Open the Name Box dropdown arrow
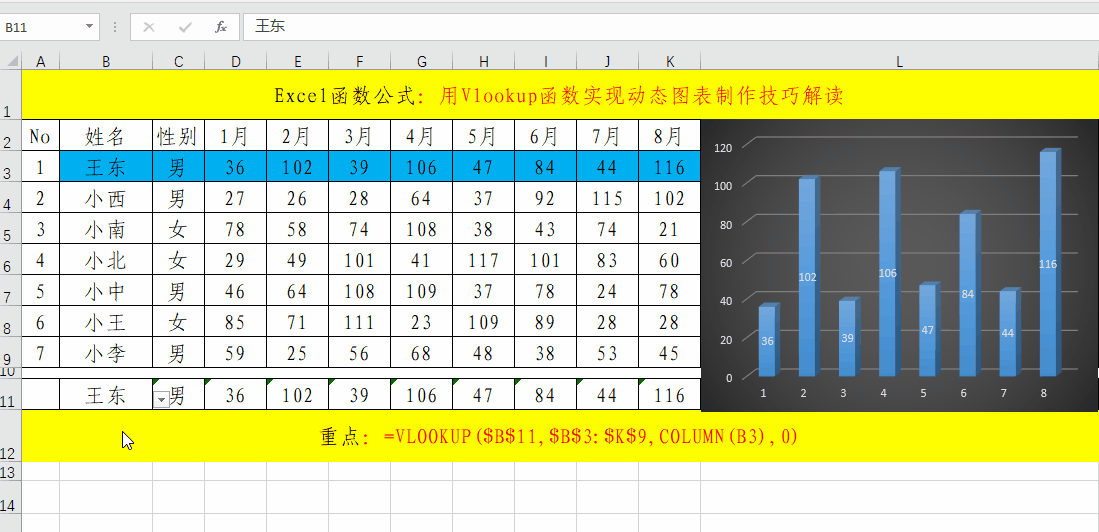The height and width of the screenshot is (532, 1099). click(x=89, y=27)
